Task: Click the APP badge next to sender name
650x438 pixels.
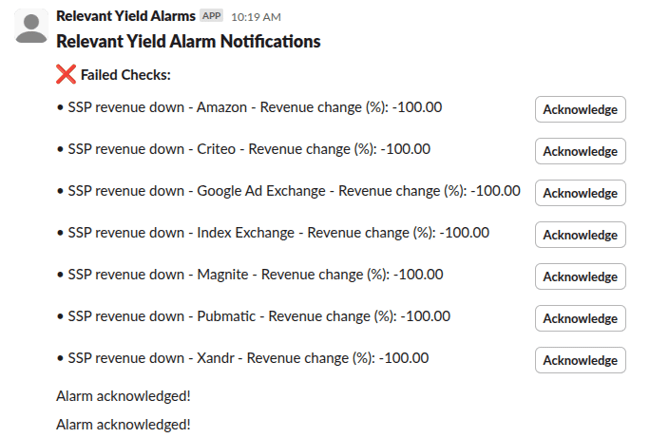Action: (211, 16)
